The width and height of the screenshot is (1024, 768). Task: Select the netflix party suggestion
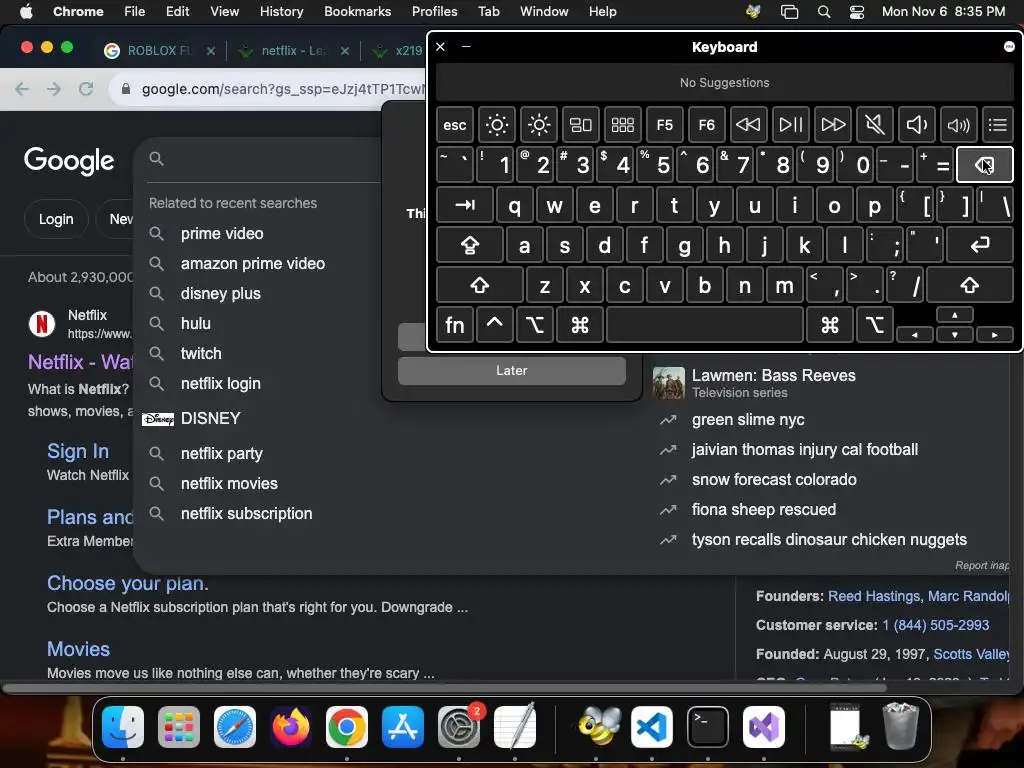click(x=221, y=453)
